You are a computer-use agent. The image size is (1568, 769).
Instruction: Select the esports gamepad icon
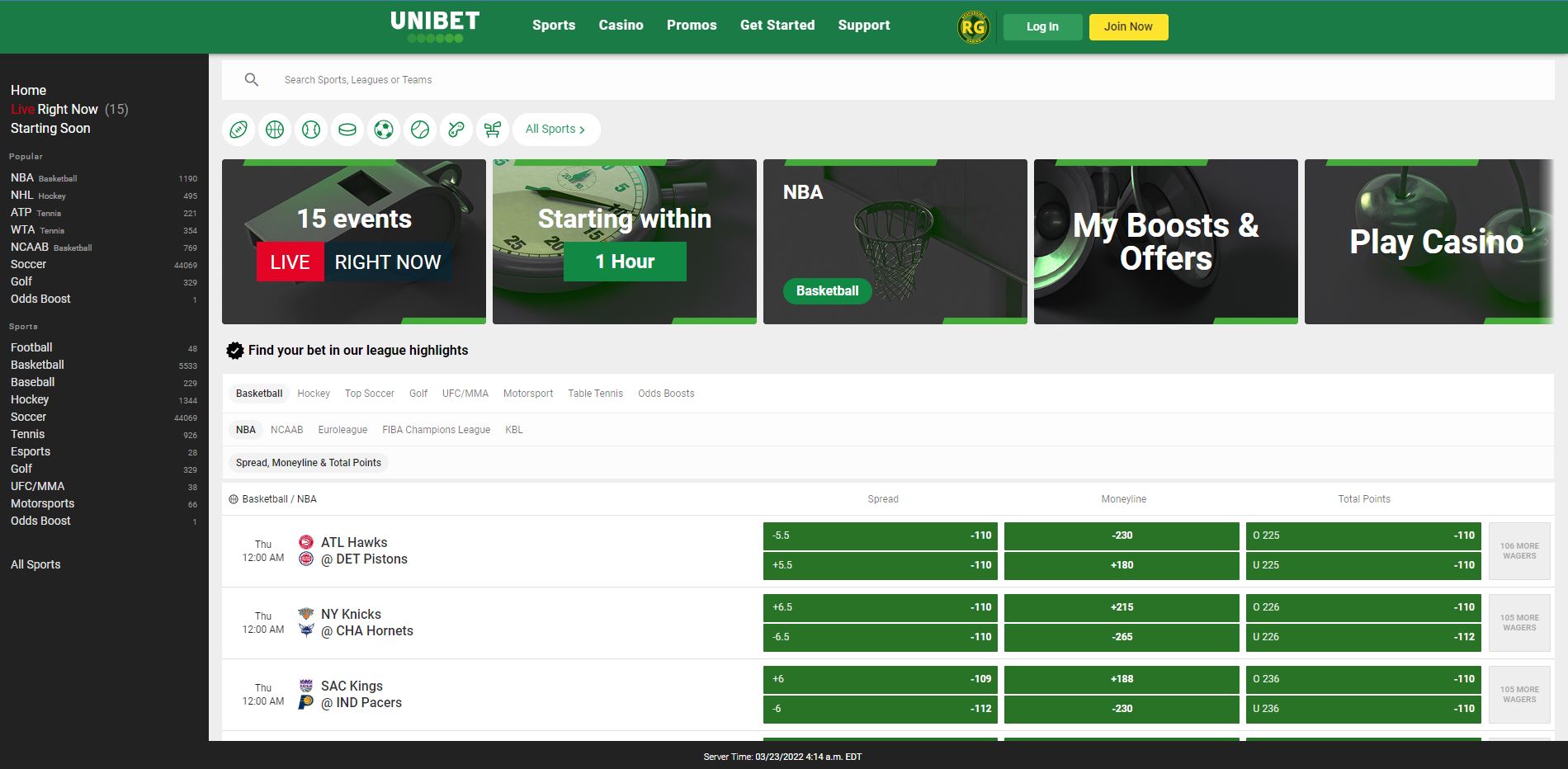coord(456,130)
